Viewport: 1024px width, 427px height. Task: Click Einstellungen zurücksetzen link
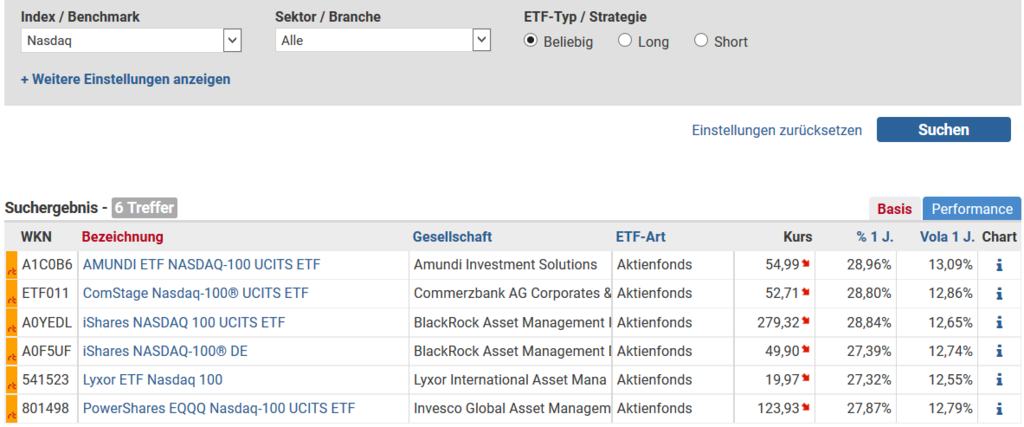(x=776, y=131)
